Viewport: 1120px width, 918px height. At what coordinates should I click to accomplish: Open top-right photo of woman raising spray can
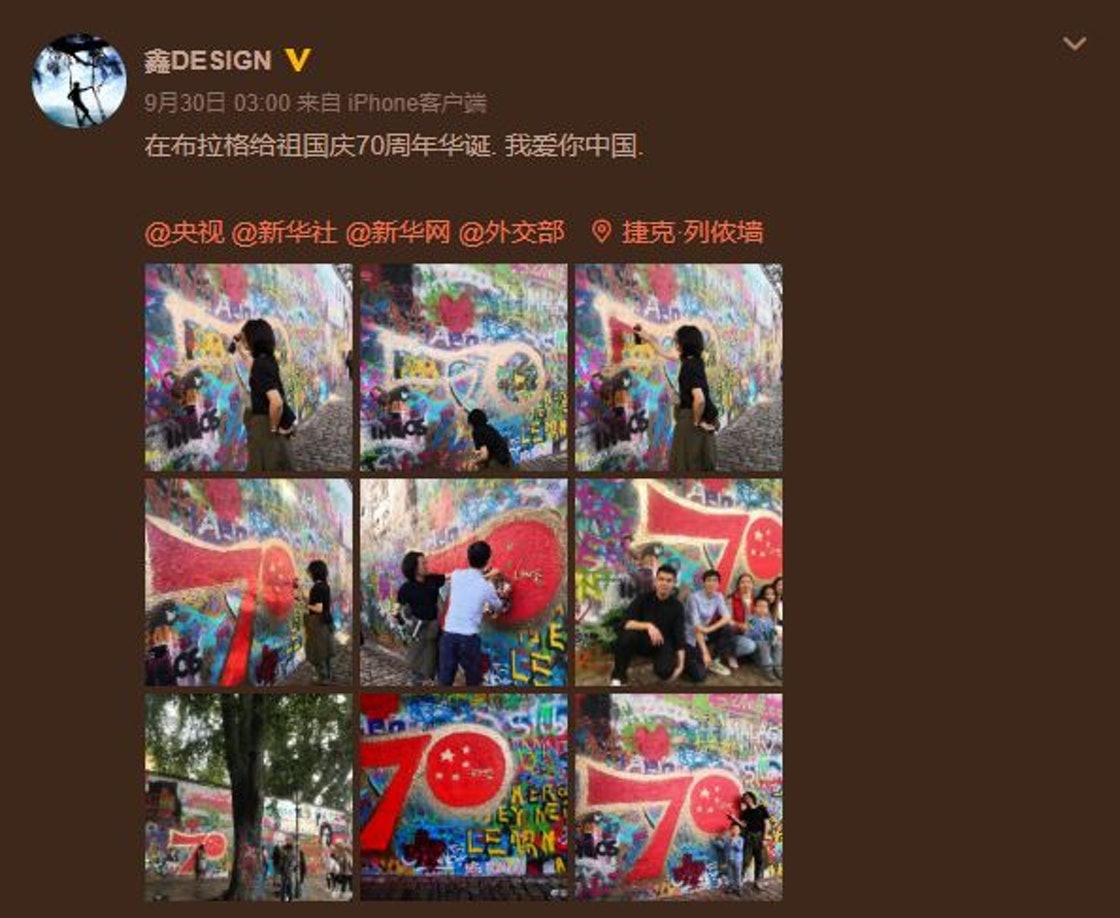pos(679,367)
